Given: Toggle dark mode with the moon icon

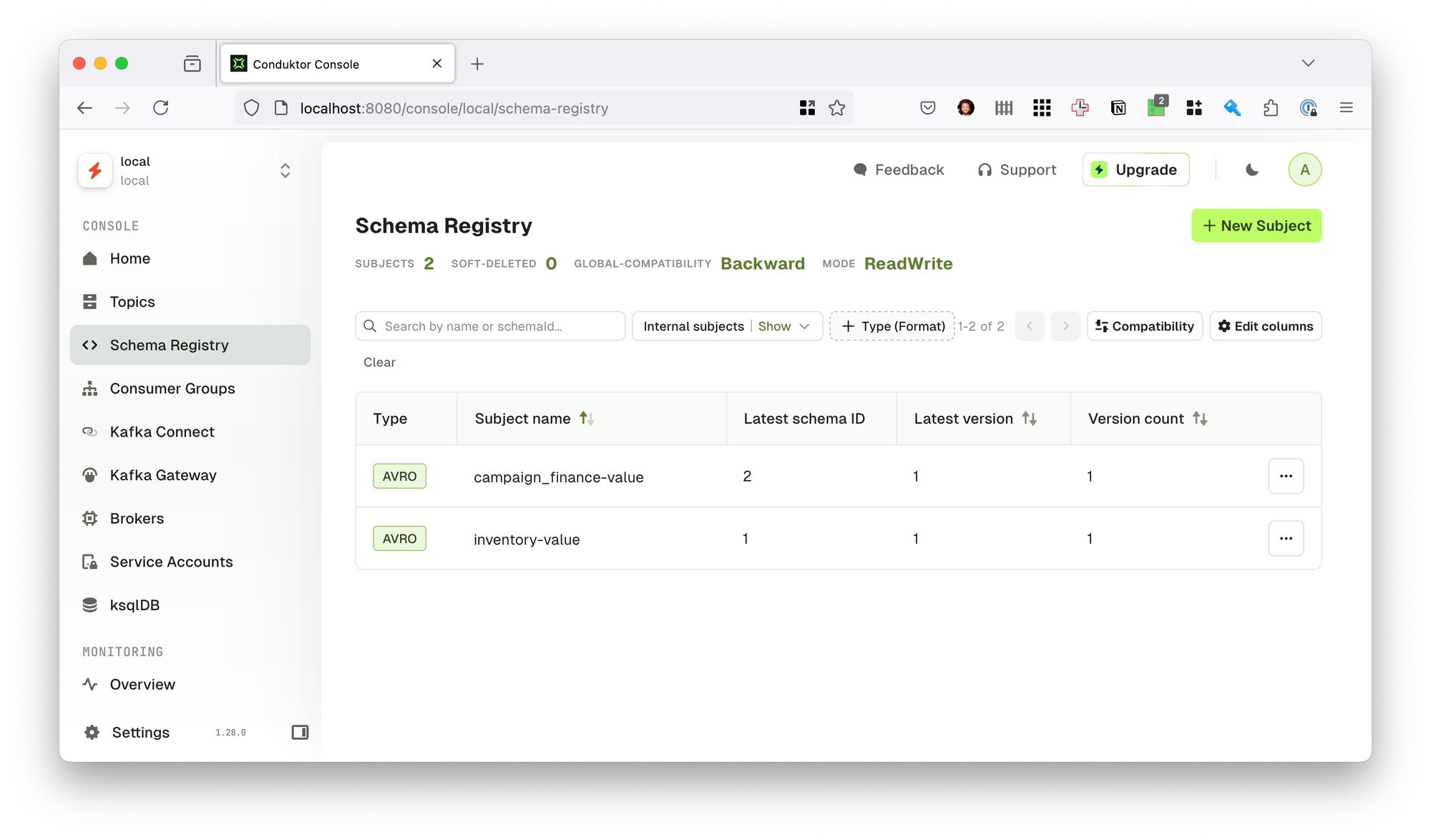Looking at the screenshot, I should (1250, 170).
